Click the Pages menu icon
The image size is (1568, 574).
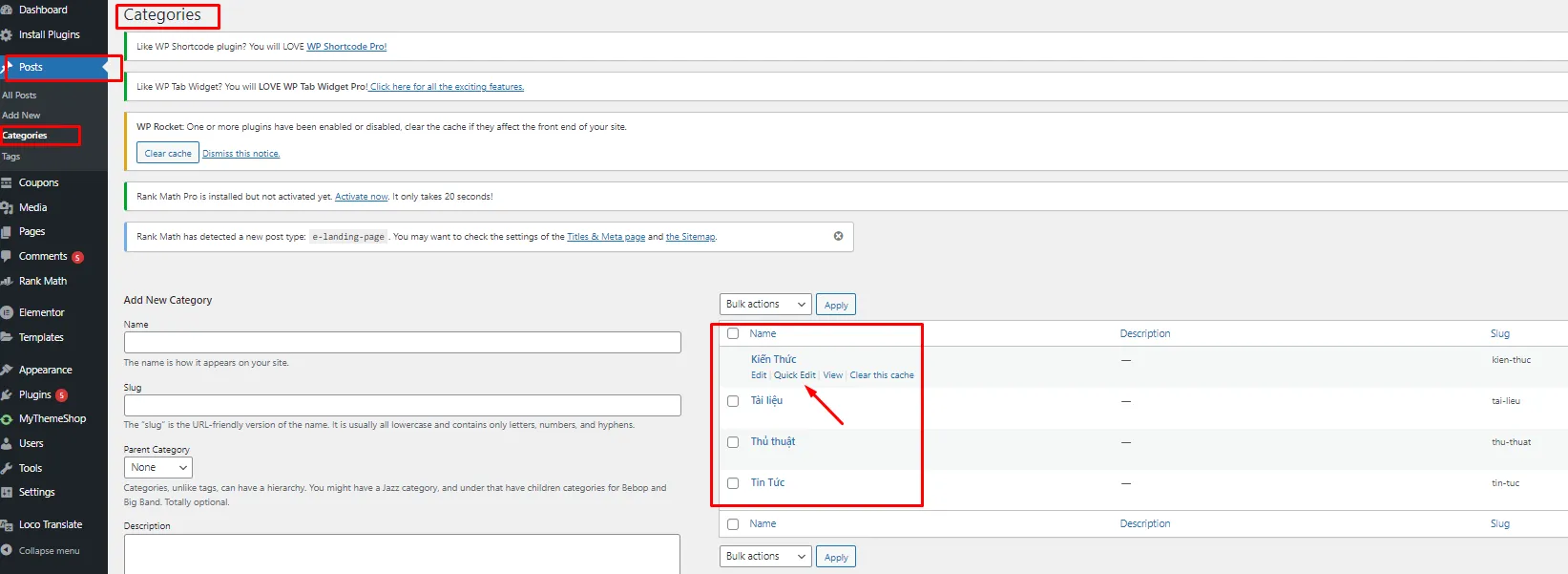tap(6, 232)
